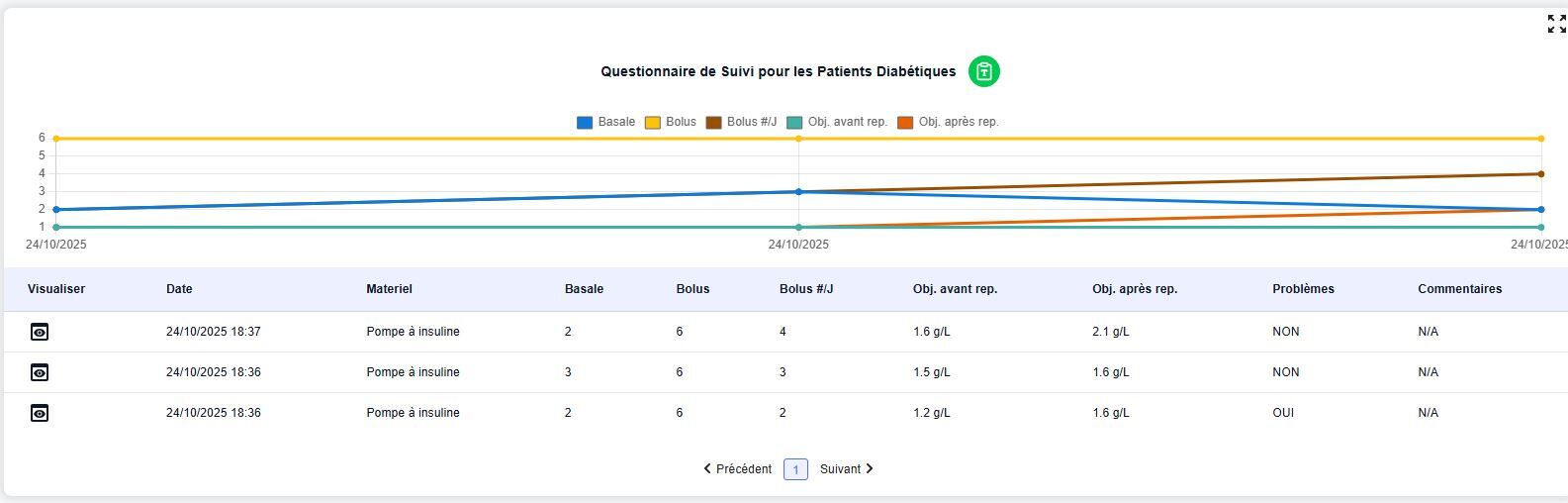Screen dimensions: 1568x503
Task: Click the middle data point on Basale line
Action: [798, 192]
